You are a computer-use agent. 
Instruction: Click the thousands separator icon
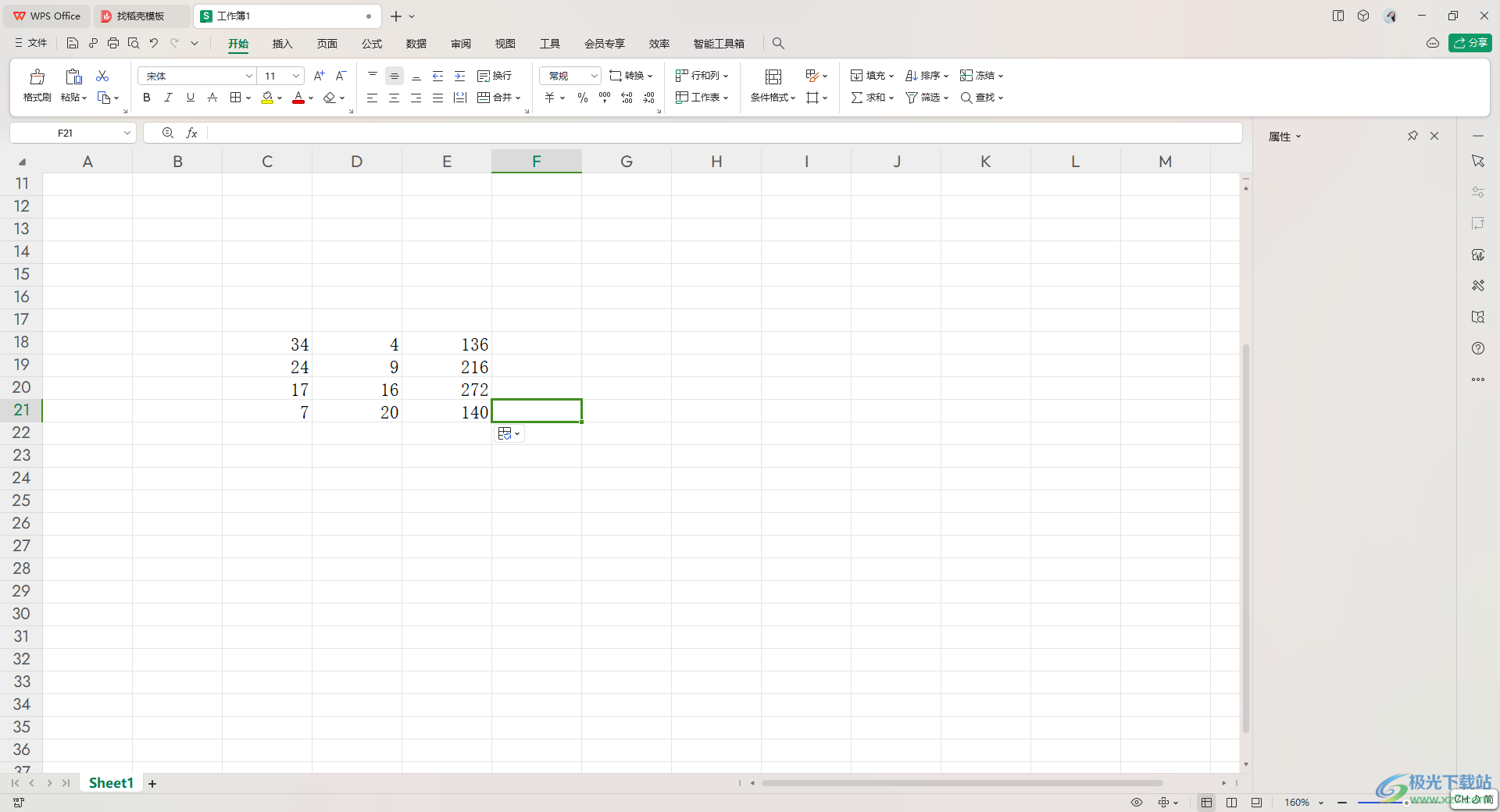(x=605, y=98)
